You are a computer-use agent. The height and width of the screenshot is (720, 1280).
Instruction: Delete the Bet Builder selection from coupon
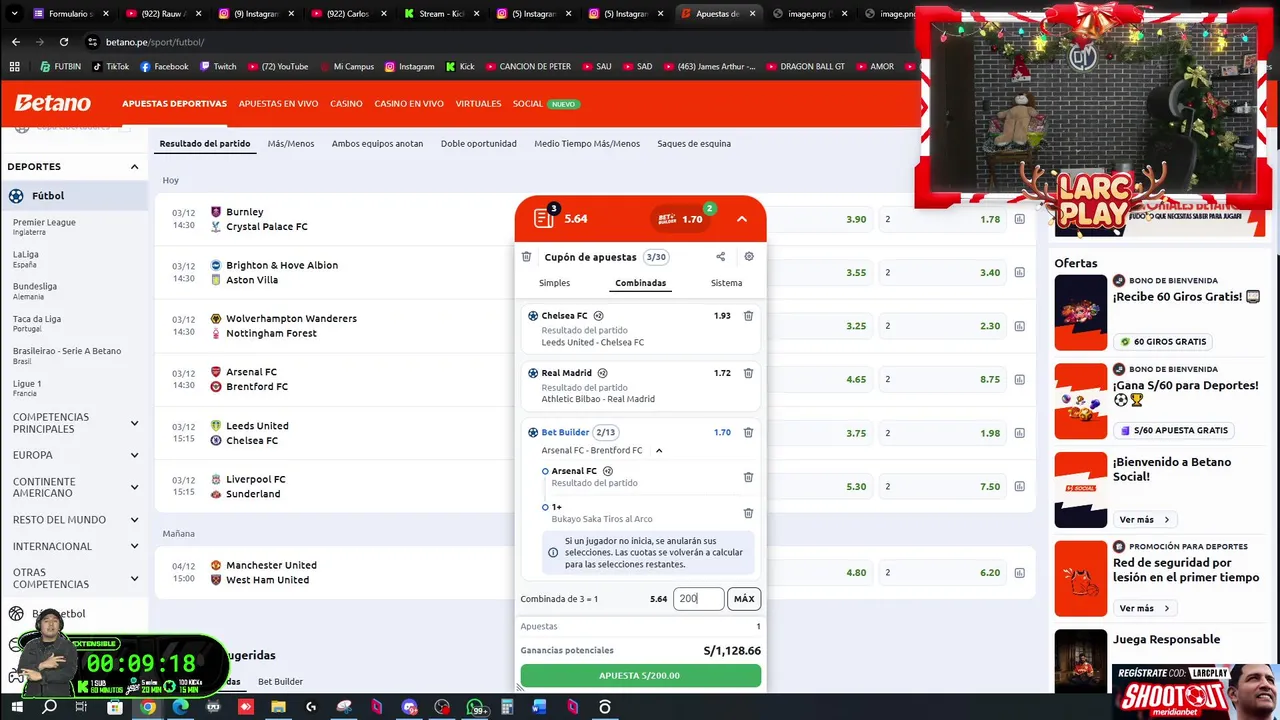click(x=748, y=433)
